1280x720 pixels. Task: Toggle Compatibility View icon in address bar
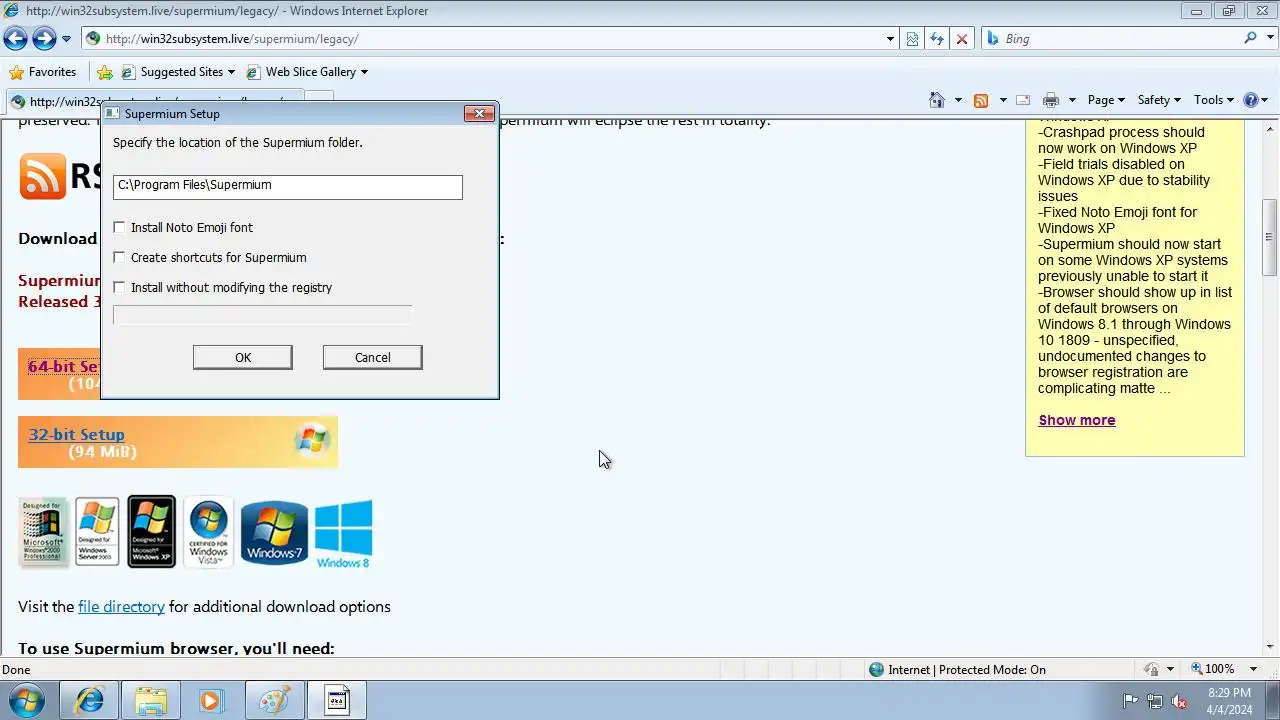tap(912, 39)
